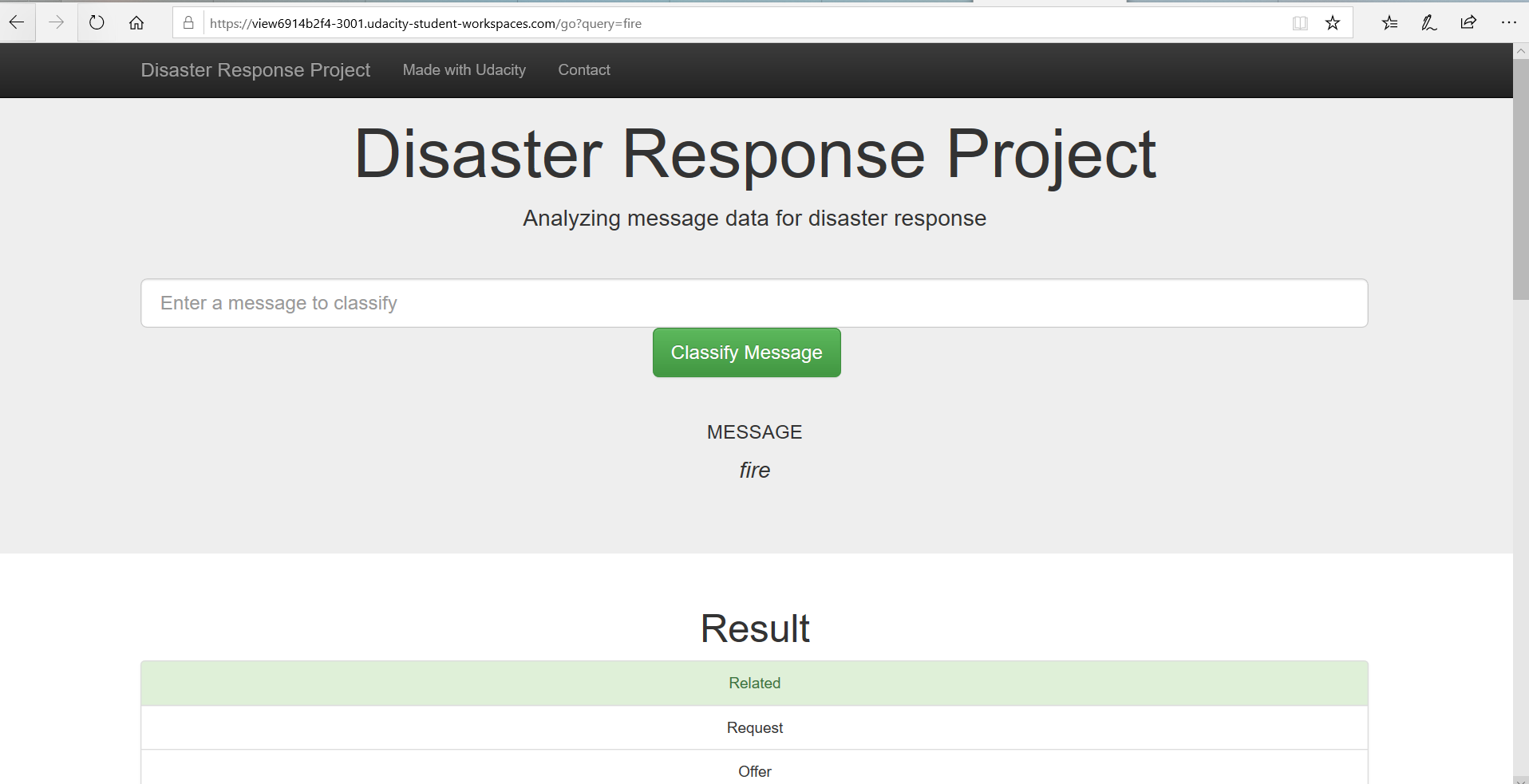
Task: Open the favorites hub icon
Action: pos(1389,23)
